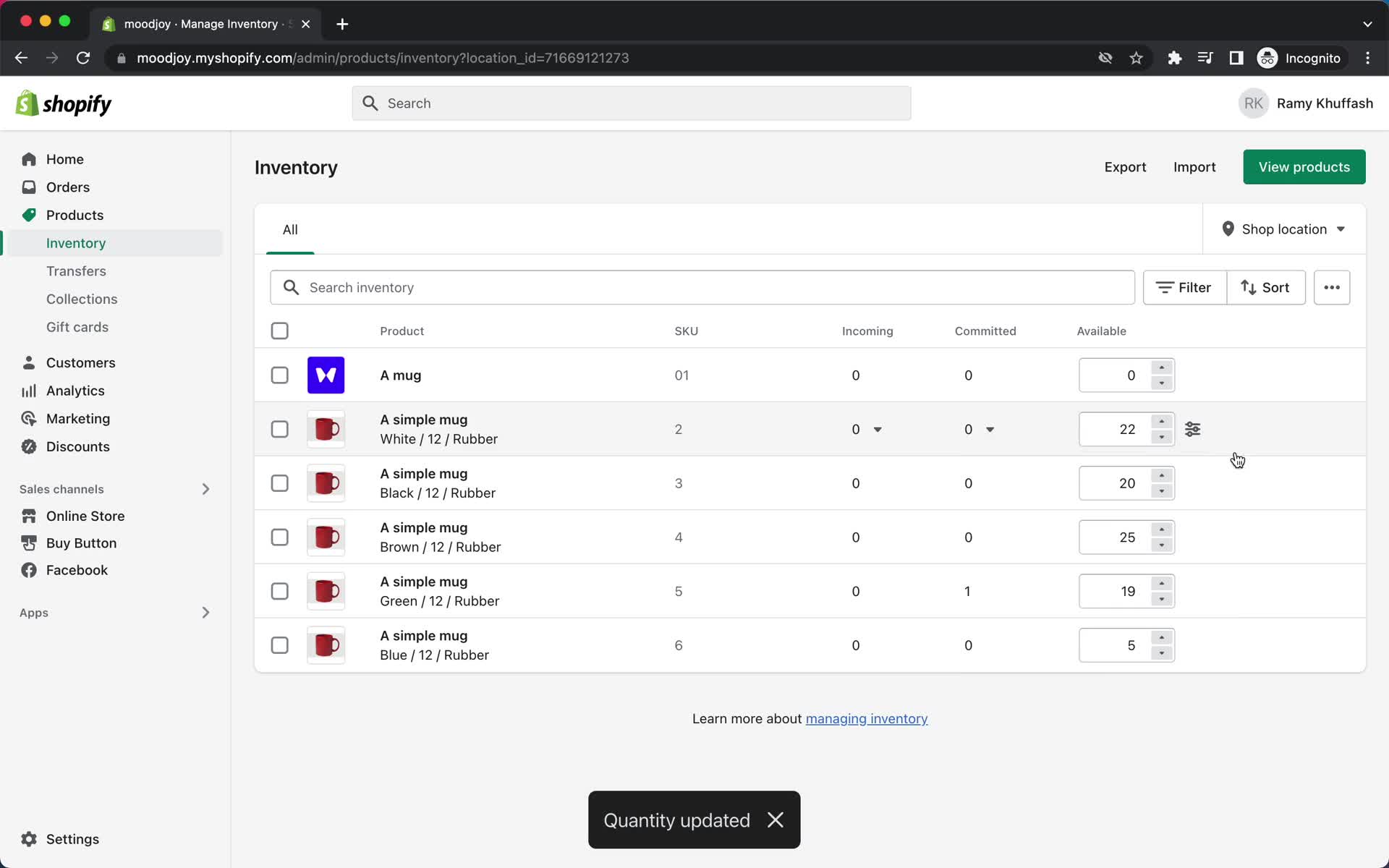The height and width of the screenshot is (868, 1389).
Task: Toggle the checkbox for A simple mug White
Action: pyautogui.click(x=280, y=429)
